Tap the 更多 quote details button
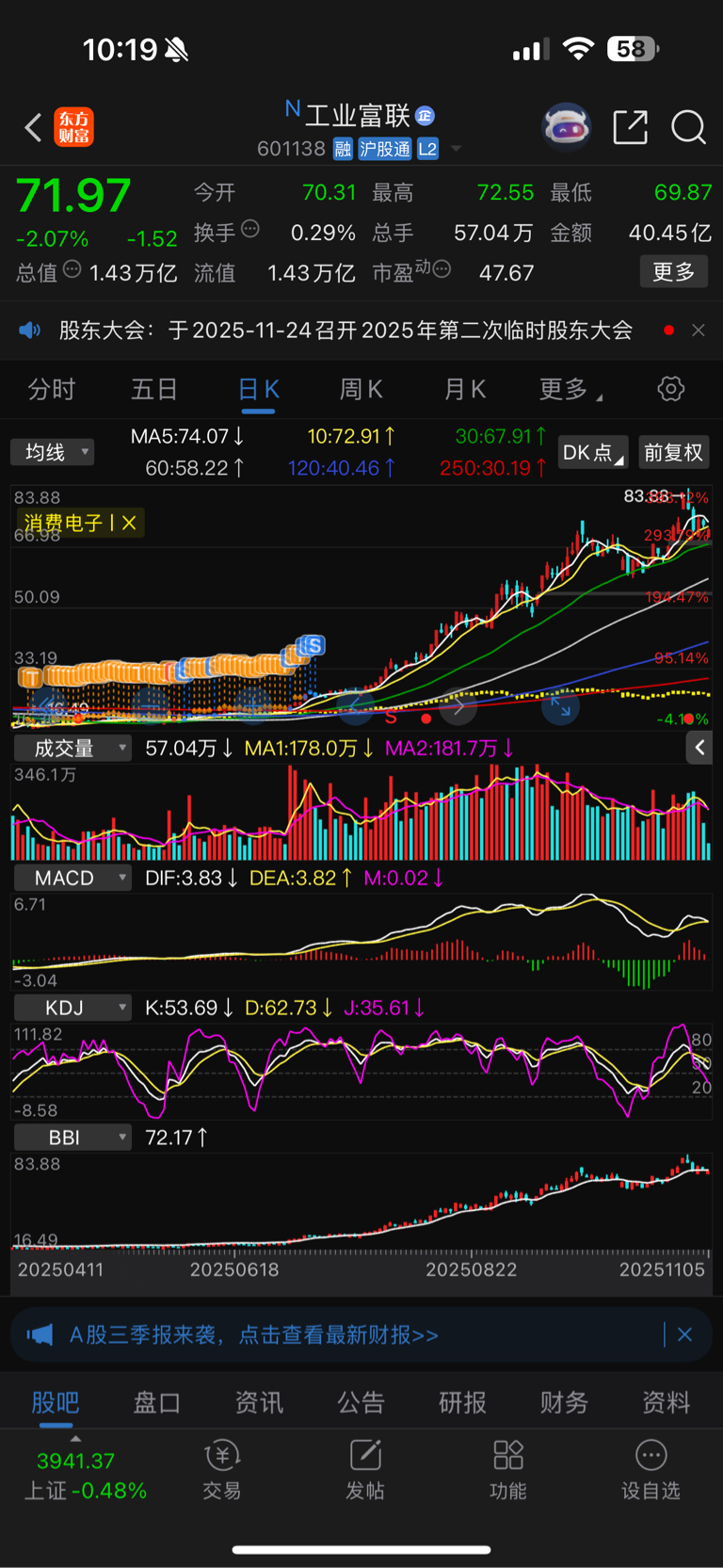The image size is (723, 1568). [673, 272]
